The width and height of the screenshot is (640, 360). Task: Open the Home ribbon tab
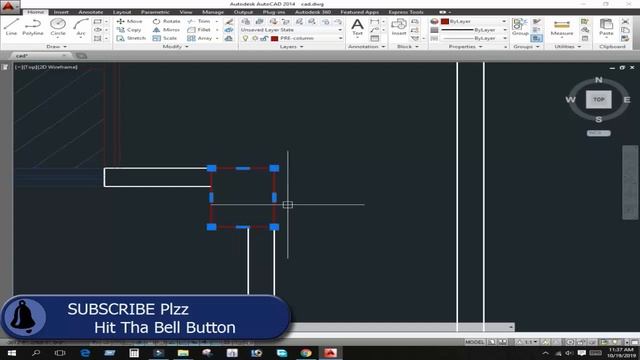36,12
